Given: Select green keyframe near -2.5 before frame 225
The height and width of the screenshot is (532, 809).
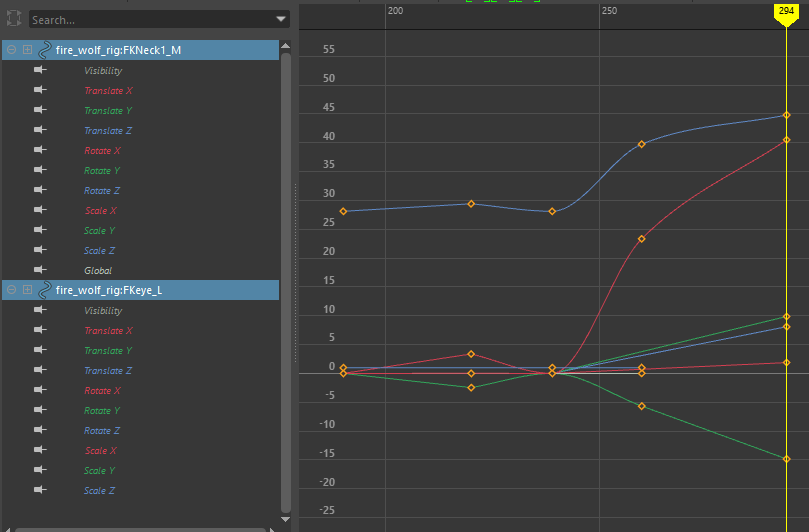Looking at the screenshot, I should [471, 388].
